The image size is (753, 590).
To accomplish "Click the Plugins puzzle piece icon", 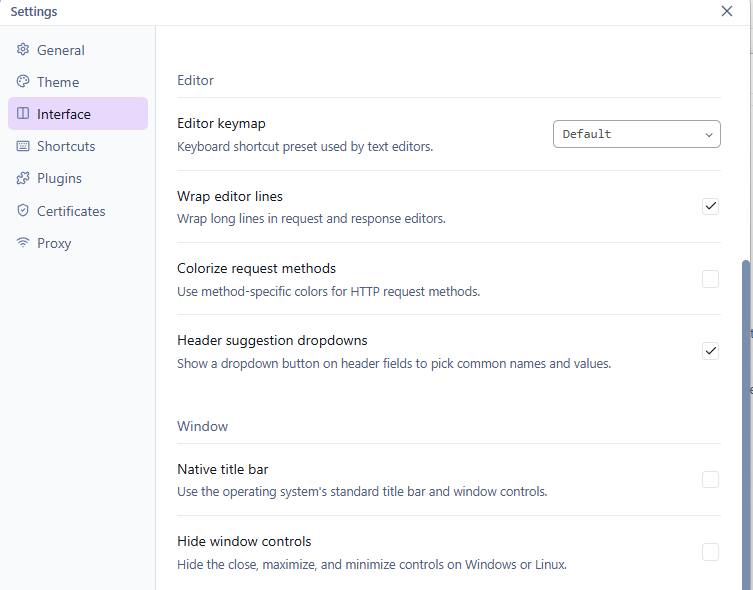I will [23, 178].
